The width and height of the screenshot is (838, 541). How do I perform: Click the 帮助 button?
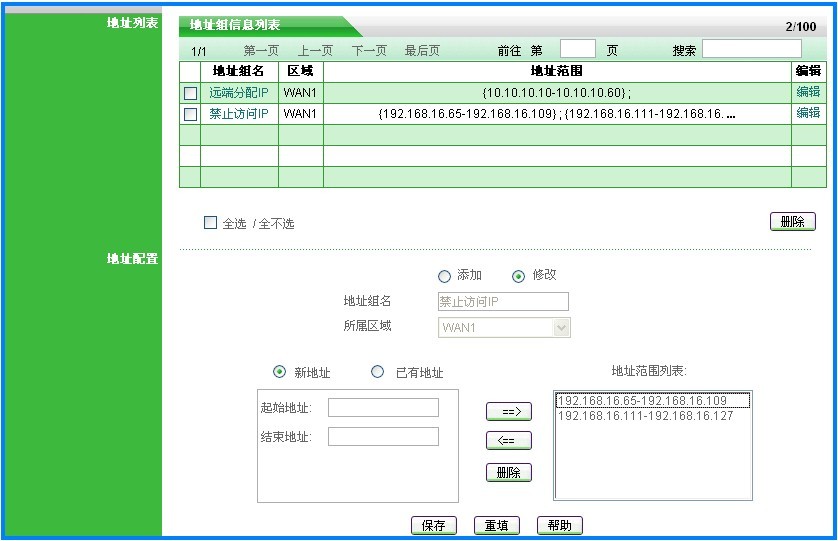[x=559, y=526]
